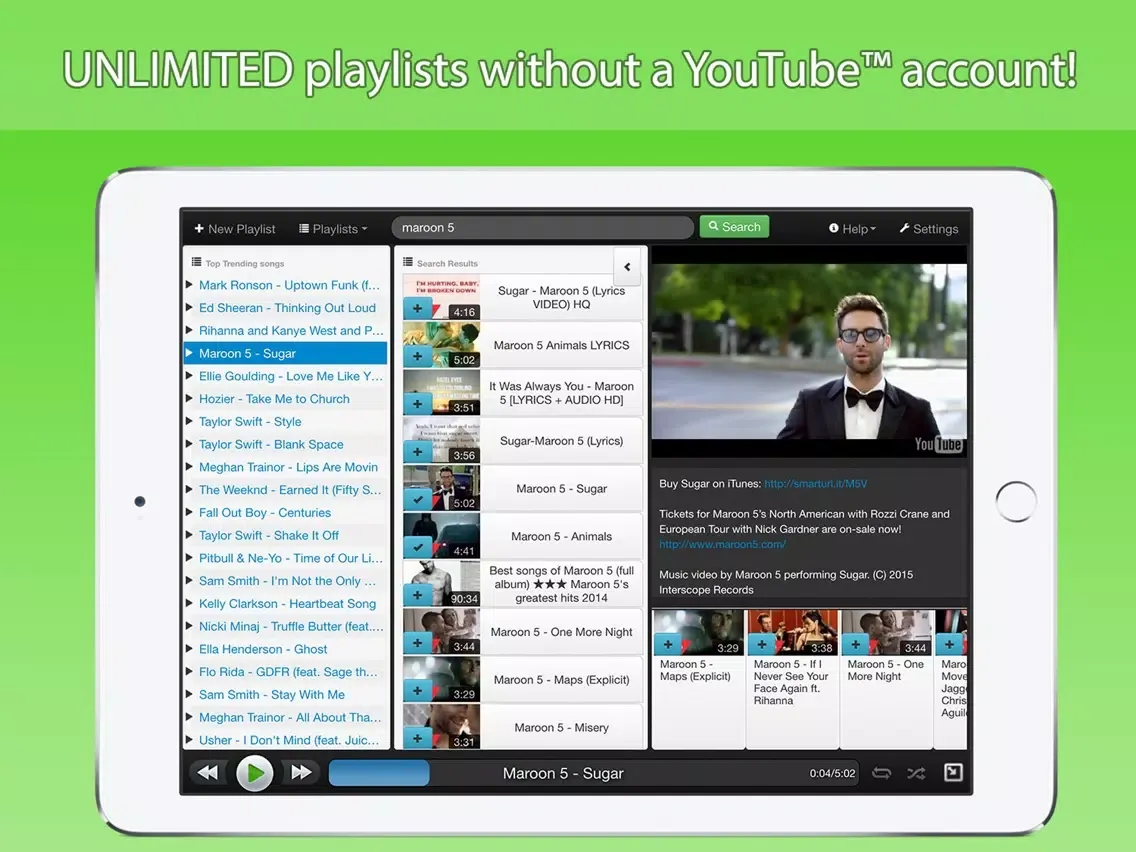The width and height of the screenshot is (1136, 852).
Task: Add related One More Night 3:44 thumbnail plus
Action: tap(855, 644)
